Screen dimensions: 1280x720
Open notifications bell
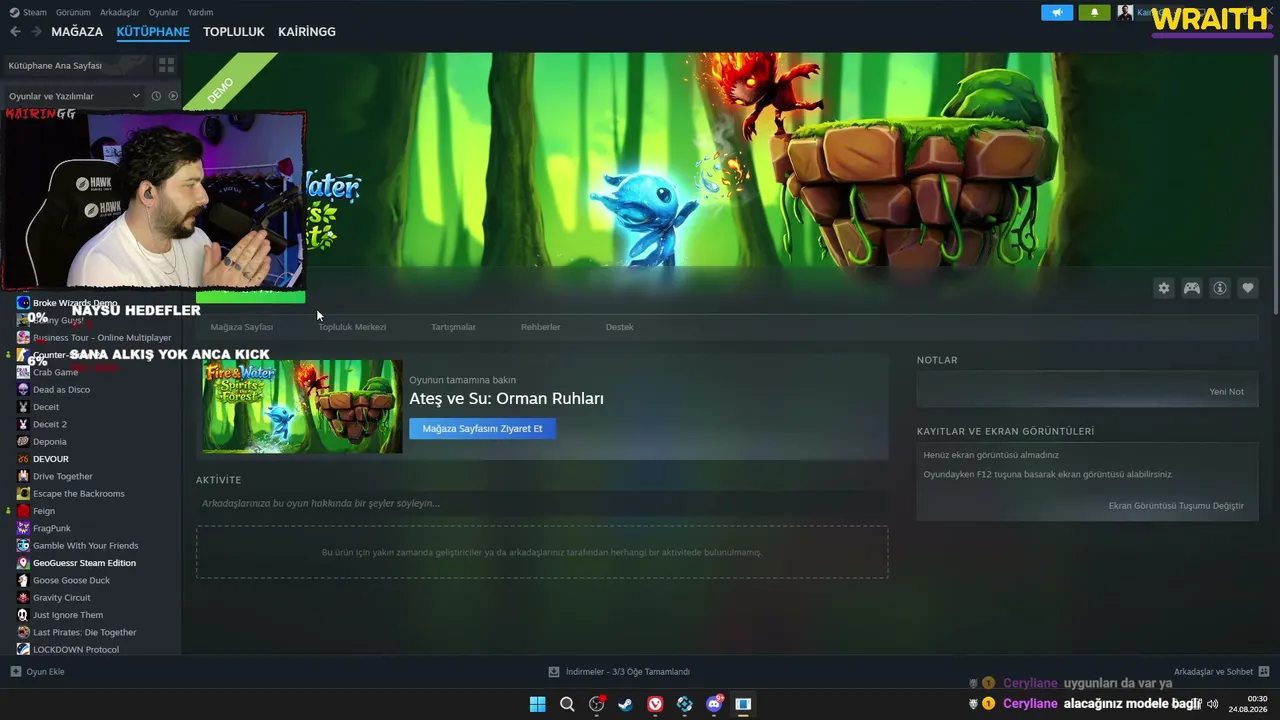click(x=1094, y=13)
